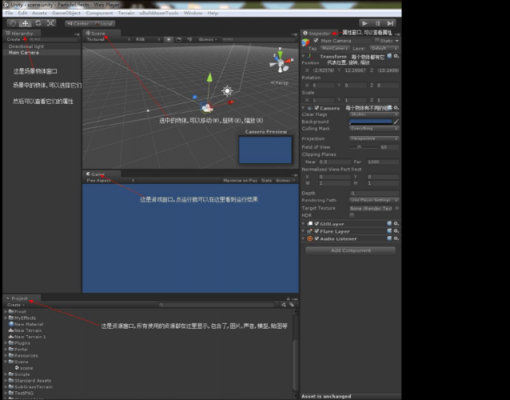Open Camera component gear settings menu
The width and height of the screenshot is (510, 400).
pos(396,108)
